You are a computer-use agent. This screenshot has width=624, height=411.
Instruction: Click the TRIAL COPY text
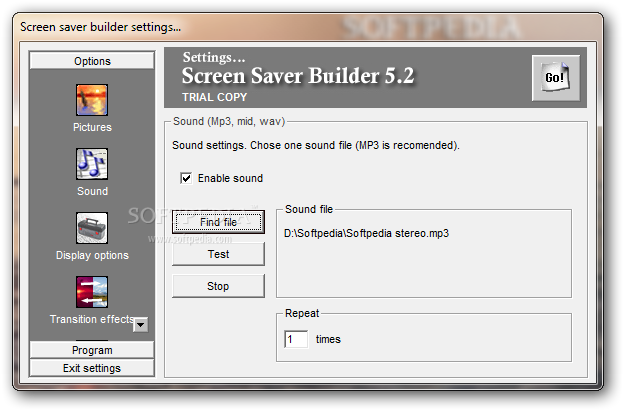(214, 97)
